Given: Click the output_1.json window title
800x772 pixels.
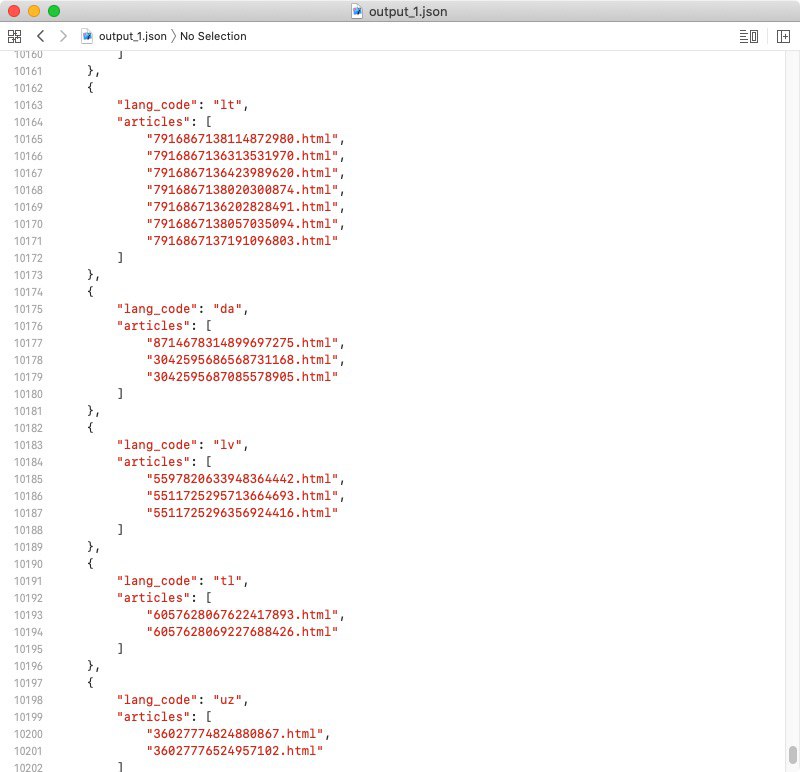Looking at the screenshot, I should (408, 11).
